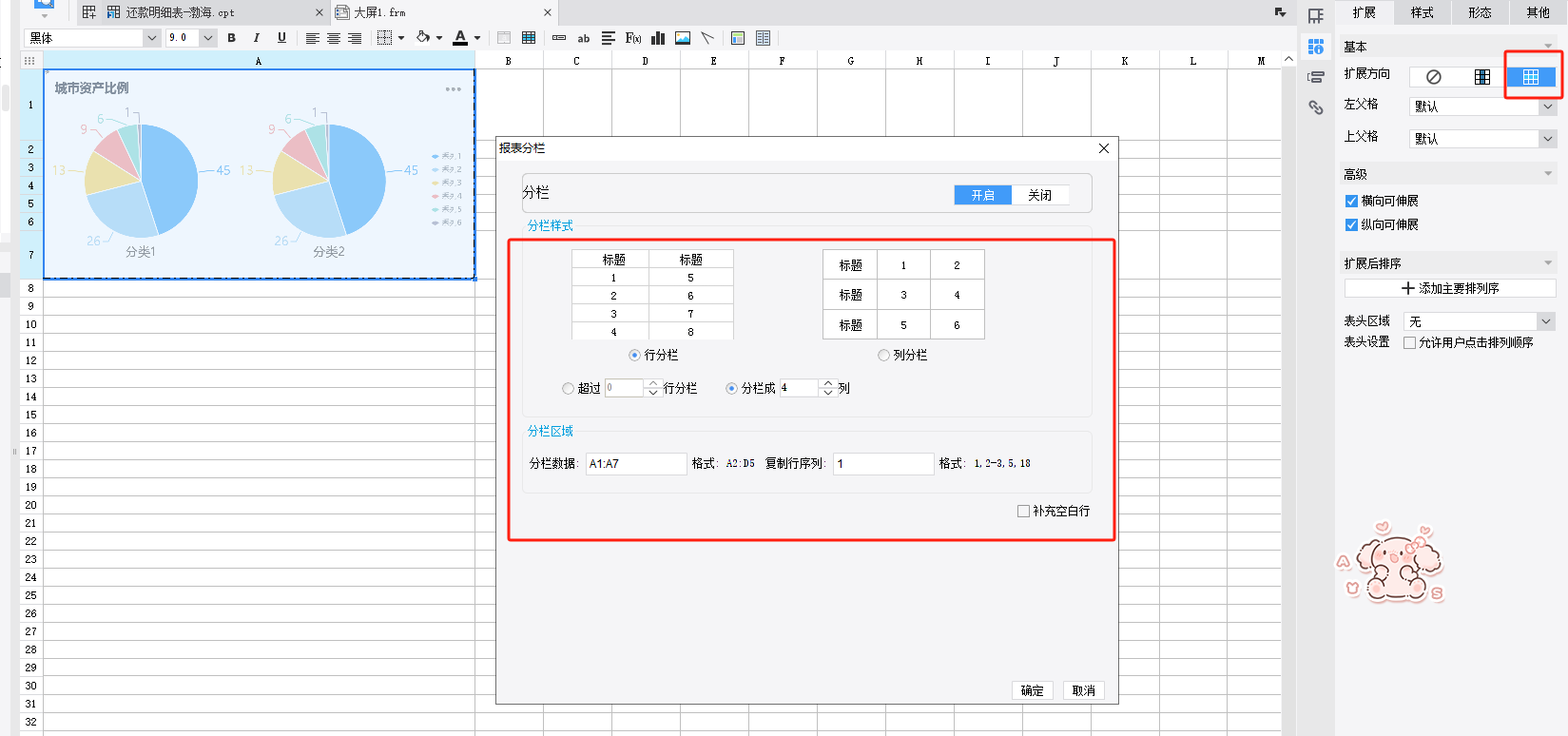Open the 左父格 默认 dropdown
Viewport: 1568px width, 736px height.
[x=1548, y=107]
